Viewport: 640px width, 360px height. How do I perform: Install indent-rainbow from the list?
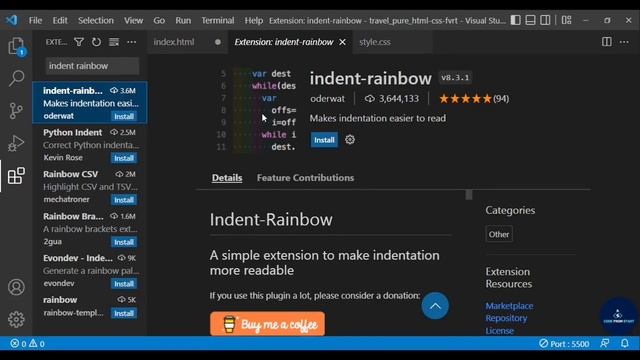[x=124, y=116]
